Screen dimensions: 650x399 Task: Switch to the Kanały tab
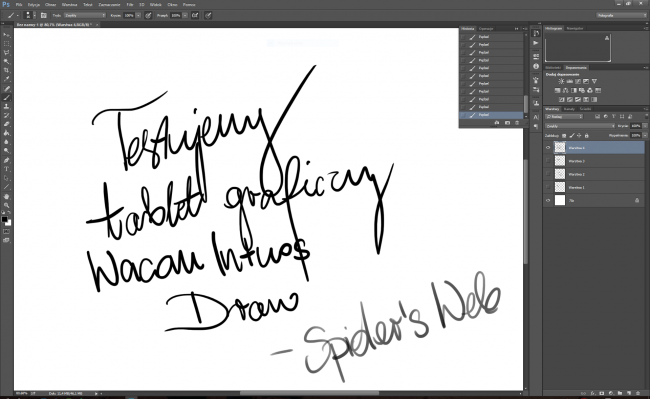(569, 109)
